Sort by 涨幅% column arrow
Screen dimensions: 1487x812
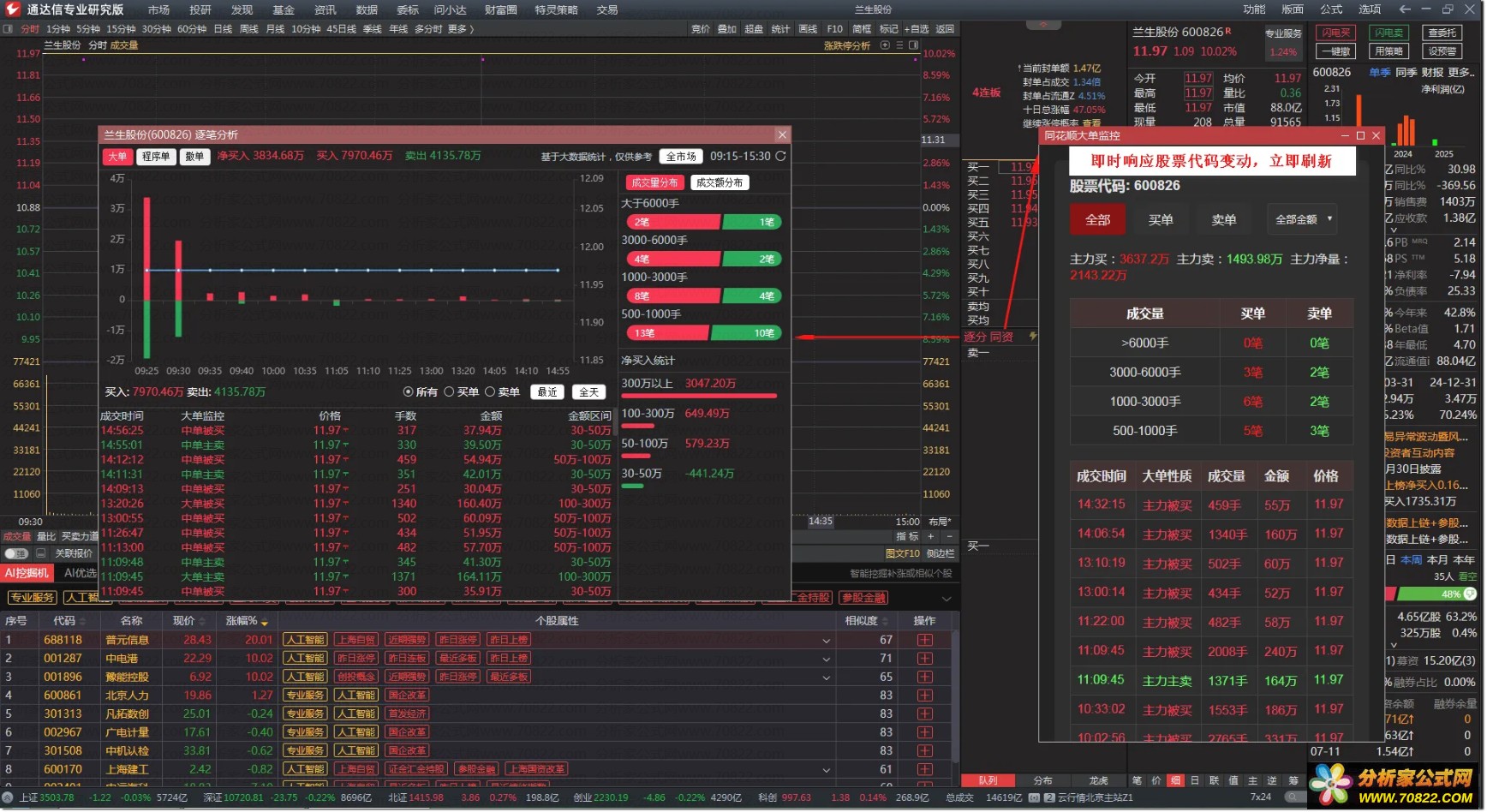[265, 622]
